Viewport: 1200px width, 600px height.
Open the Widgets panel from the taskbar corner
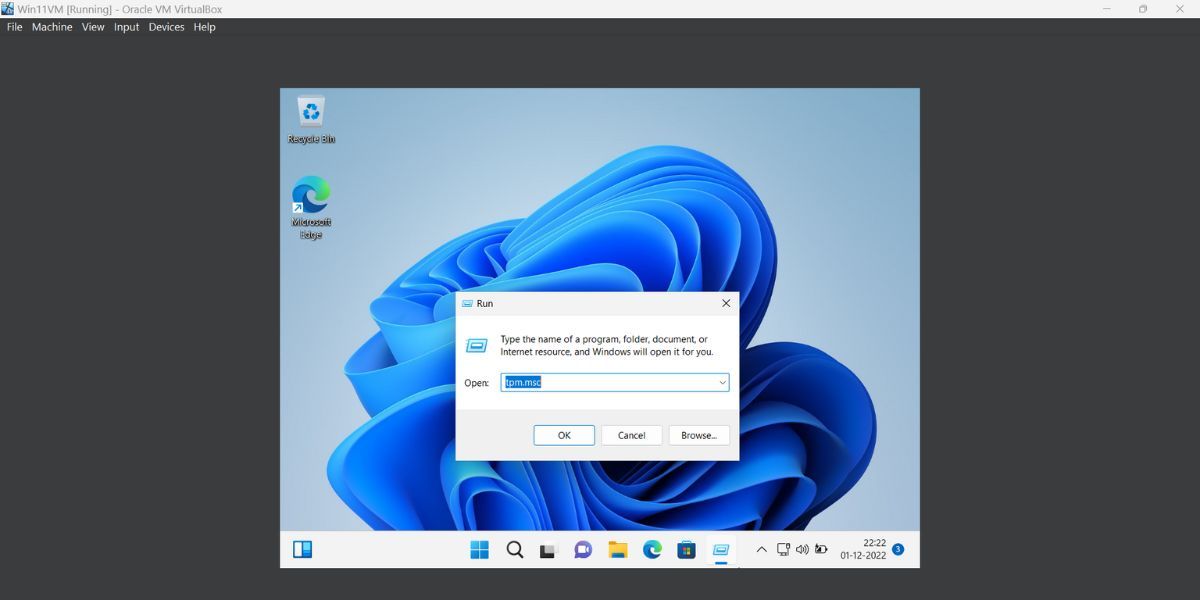(302, 549)
